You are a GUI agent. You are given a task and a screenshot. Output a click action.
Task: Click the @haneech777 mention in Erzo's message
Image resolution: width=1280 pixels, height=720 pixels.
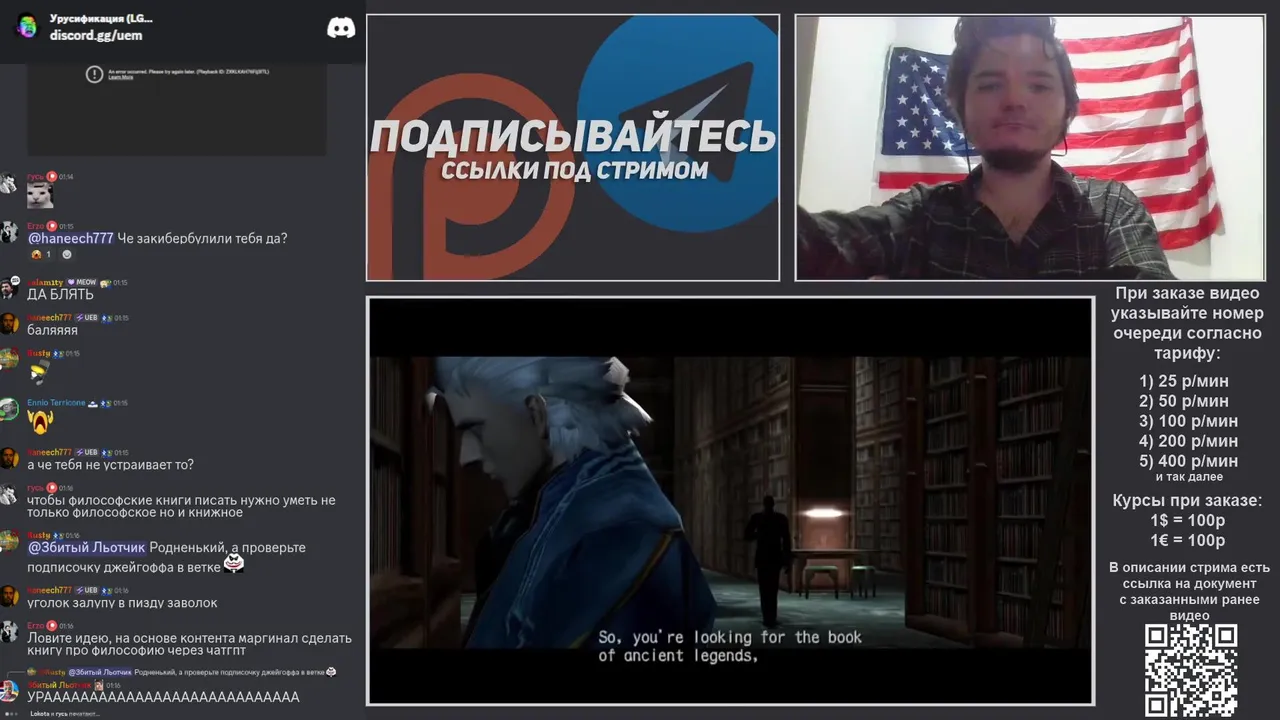(70, 239)
